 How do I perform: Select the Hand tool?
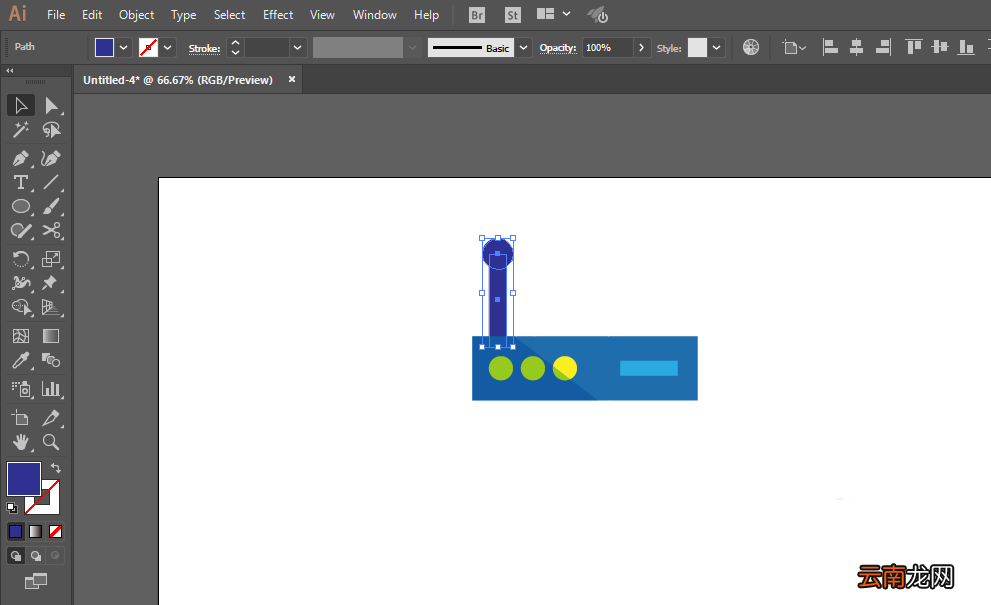click(21, 442)
